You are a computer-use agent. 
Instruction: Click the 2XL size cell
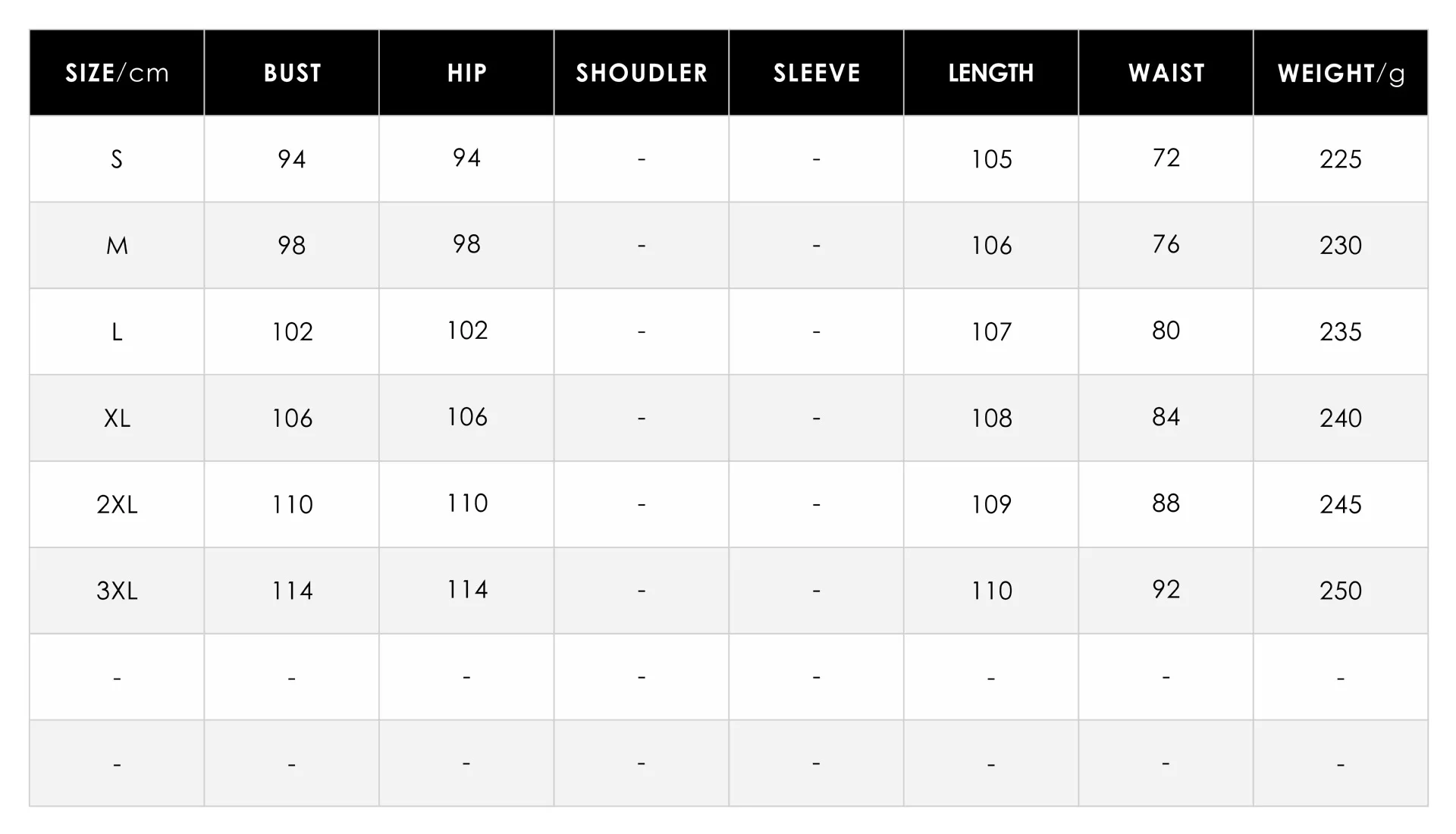[117, 505]
